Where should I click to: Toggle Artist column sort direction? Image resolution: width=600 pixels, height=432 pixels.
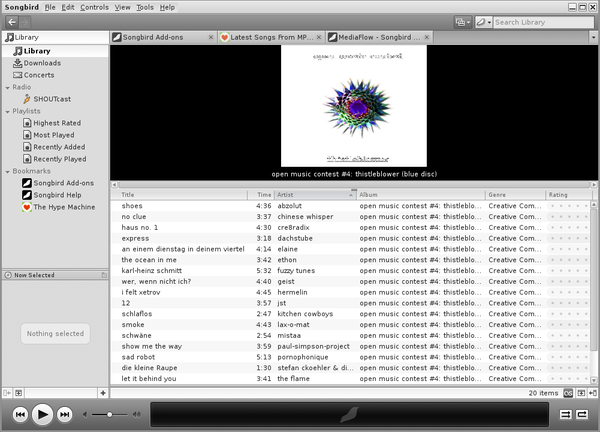coord(316,195)
